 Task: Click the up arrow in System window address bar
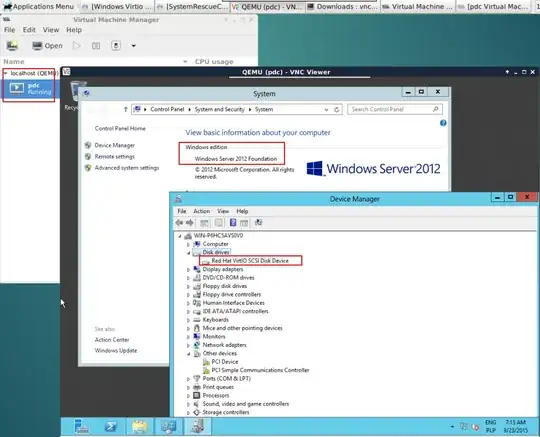[126, 110]
